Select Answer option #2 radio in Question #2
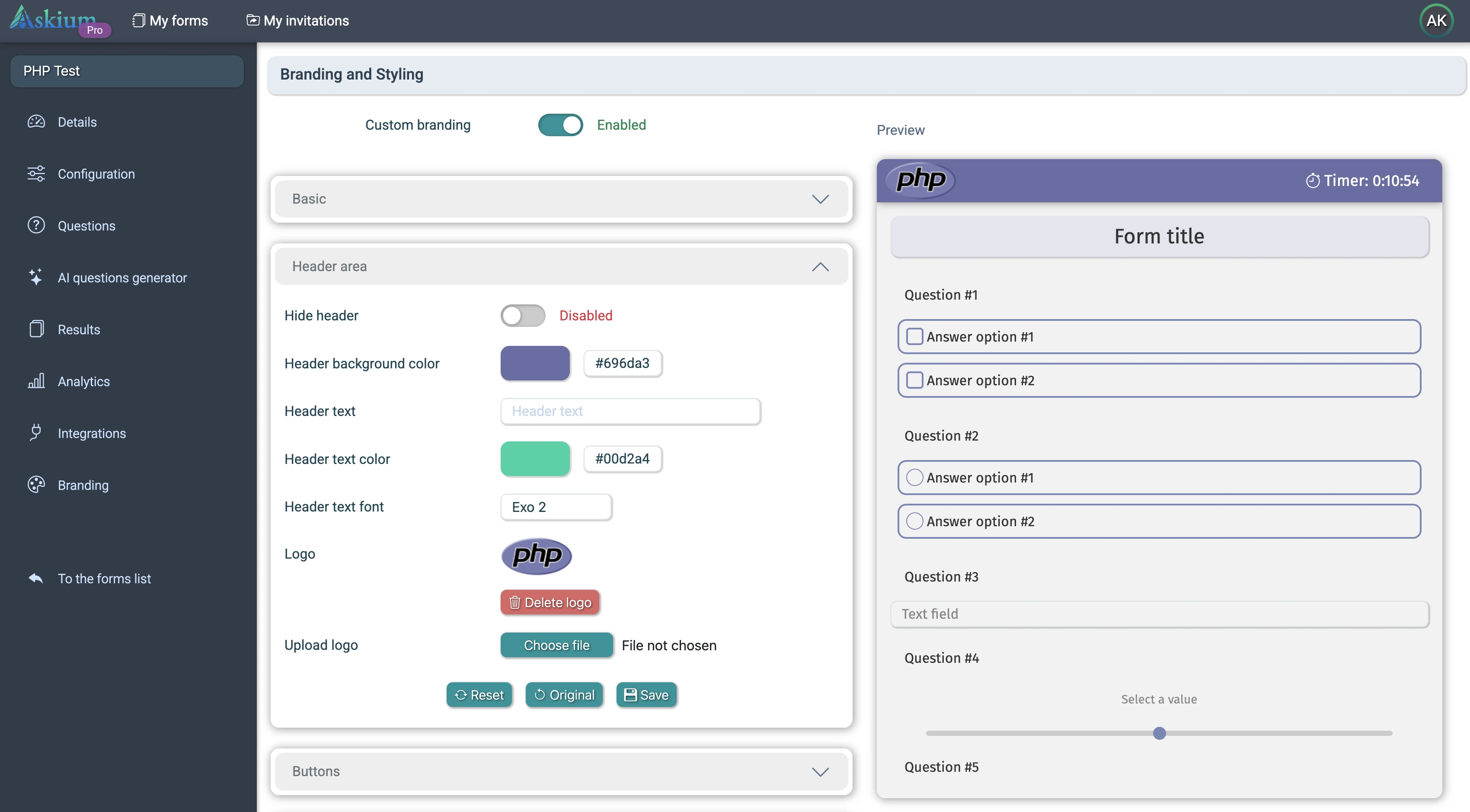Viewport: 1470px width, 812px height. 914,521
